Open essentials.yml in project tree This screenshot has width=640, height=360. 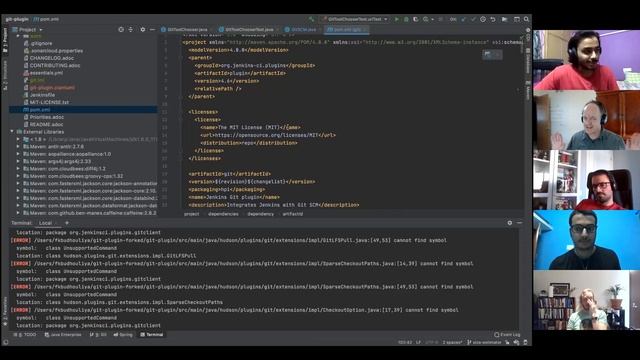[x=43, y=73]
